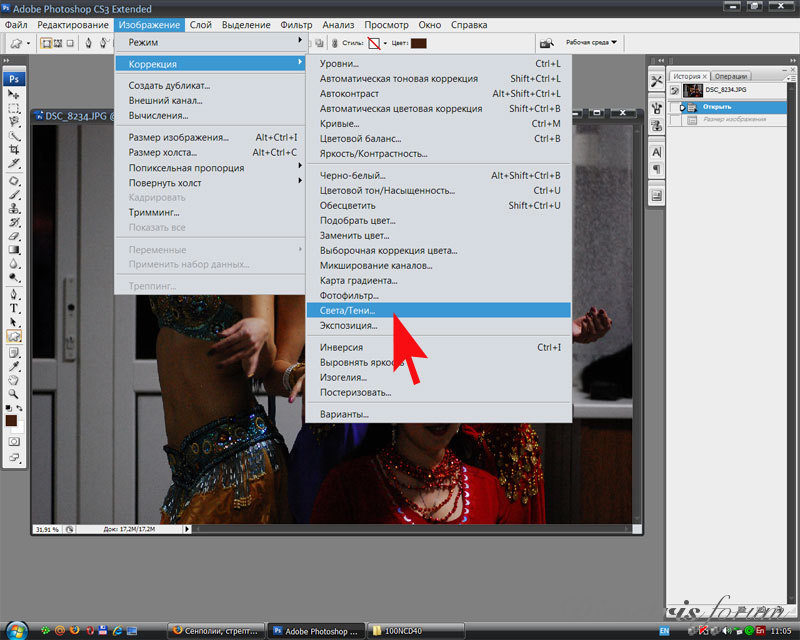Select the Crop tool

[x=15, y=149]
